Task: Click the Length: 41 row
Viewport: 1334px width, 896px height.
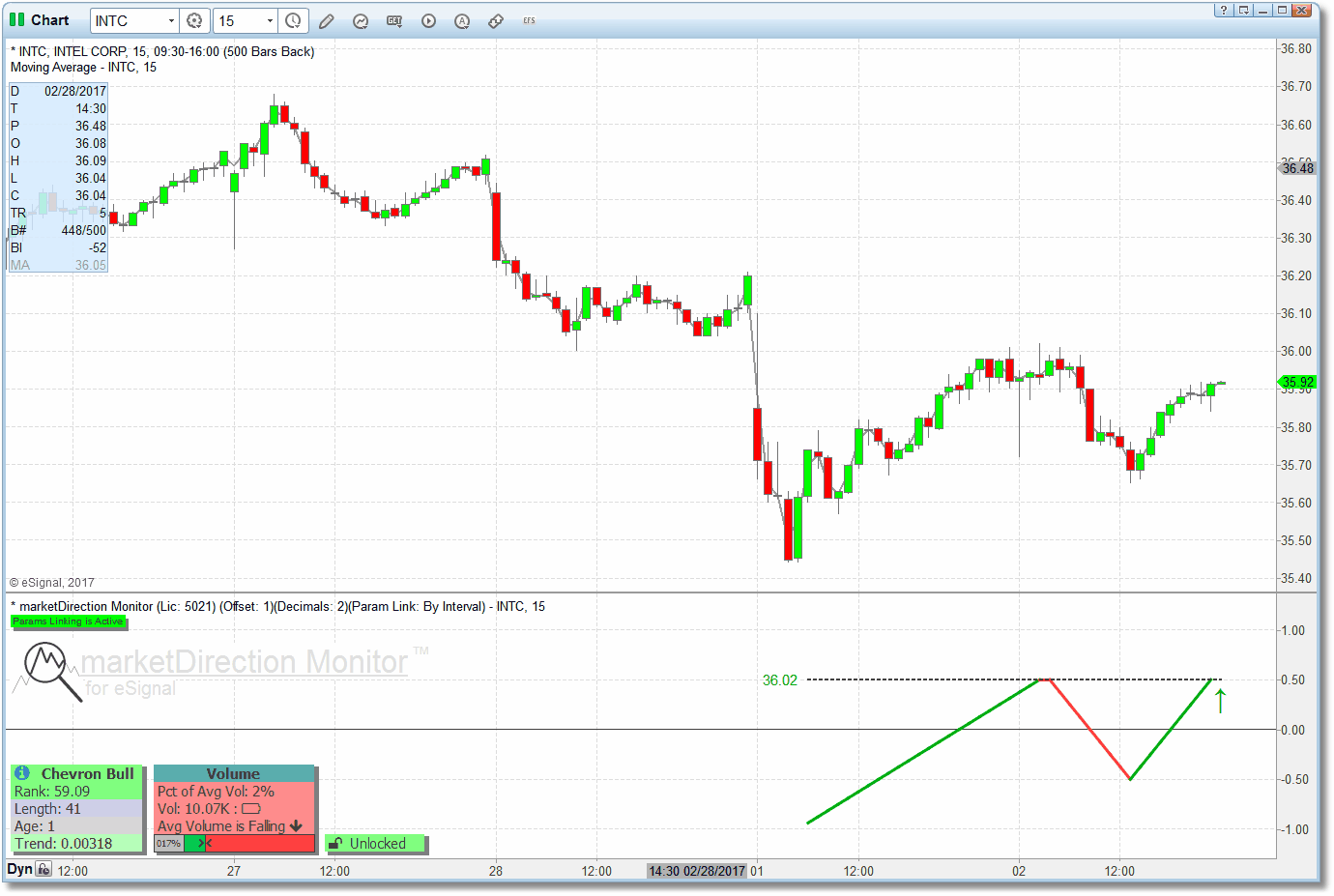Action: click(x=76, y=808)
